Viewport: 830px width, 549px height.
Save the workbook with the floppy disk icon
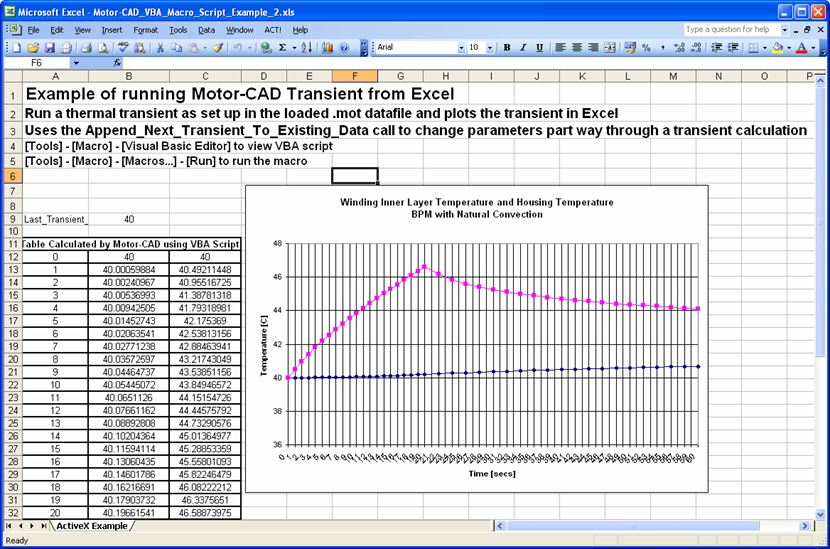tap(50, 48)
